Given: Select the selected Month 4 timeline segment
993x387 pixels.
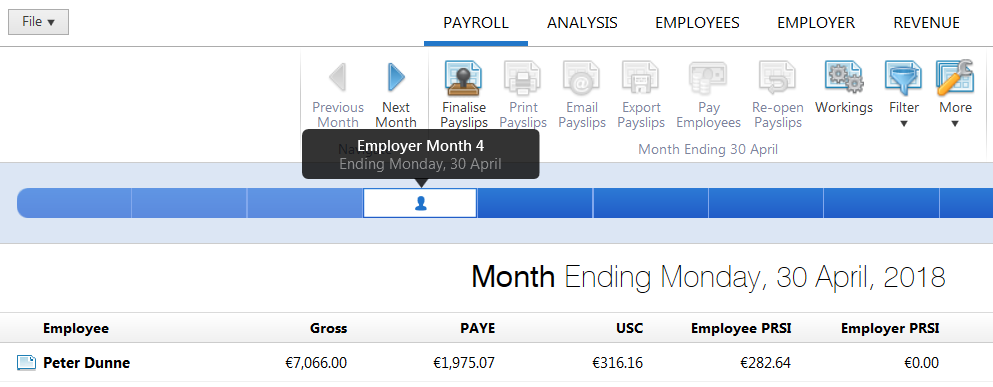Looking at the screenshot, I should [x=420, y=203].
